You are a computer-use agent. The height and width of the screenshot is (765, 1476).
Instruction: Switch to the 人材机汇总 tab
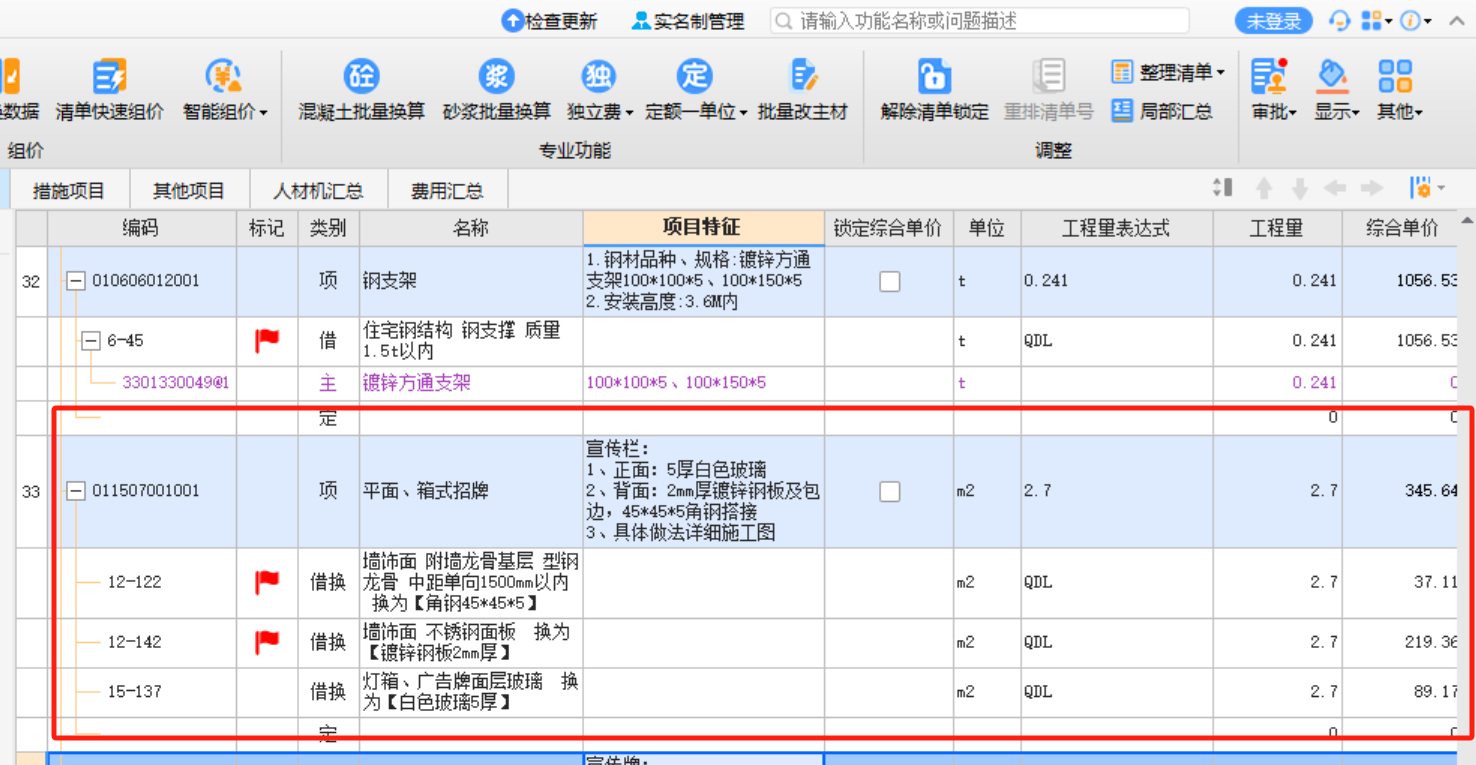pos(318,190)
